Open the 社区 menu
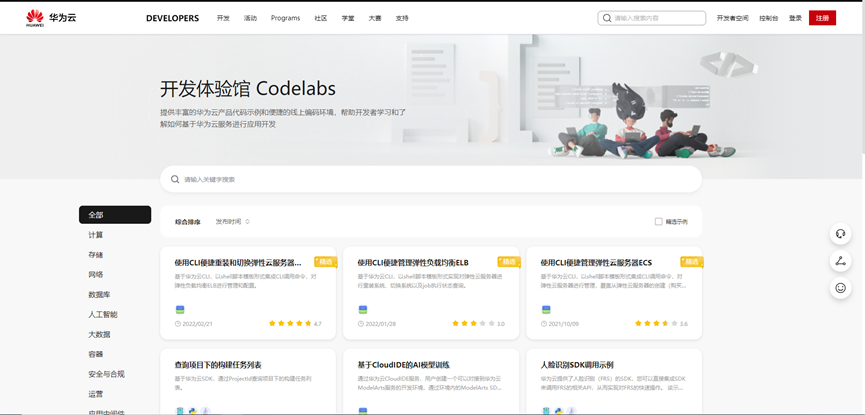Screen dimensions: 865x415 pos(321,18)
